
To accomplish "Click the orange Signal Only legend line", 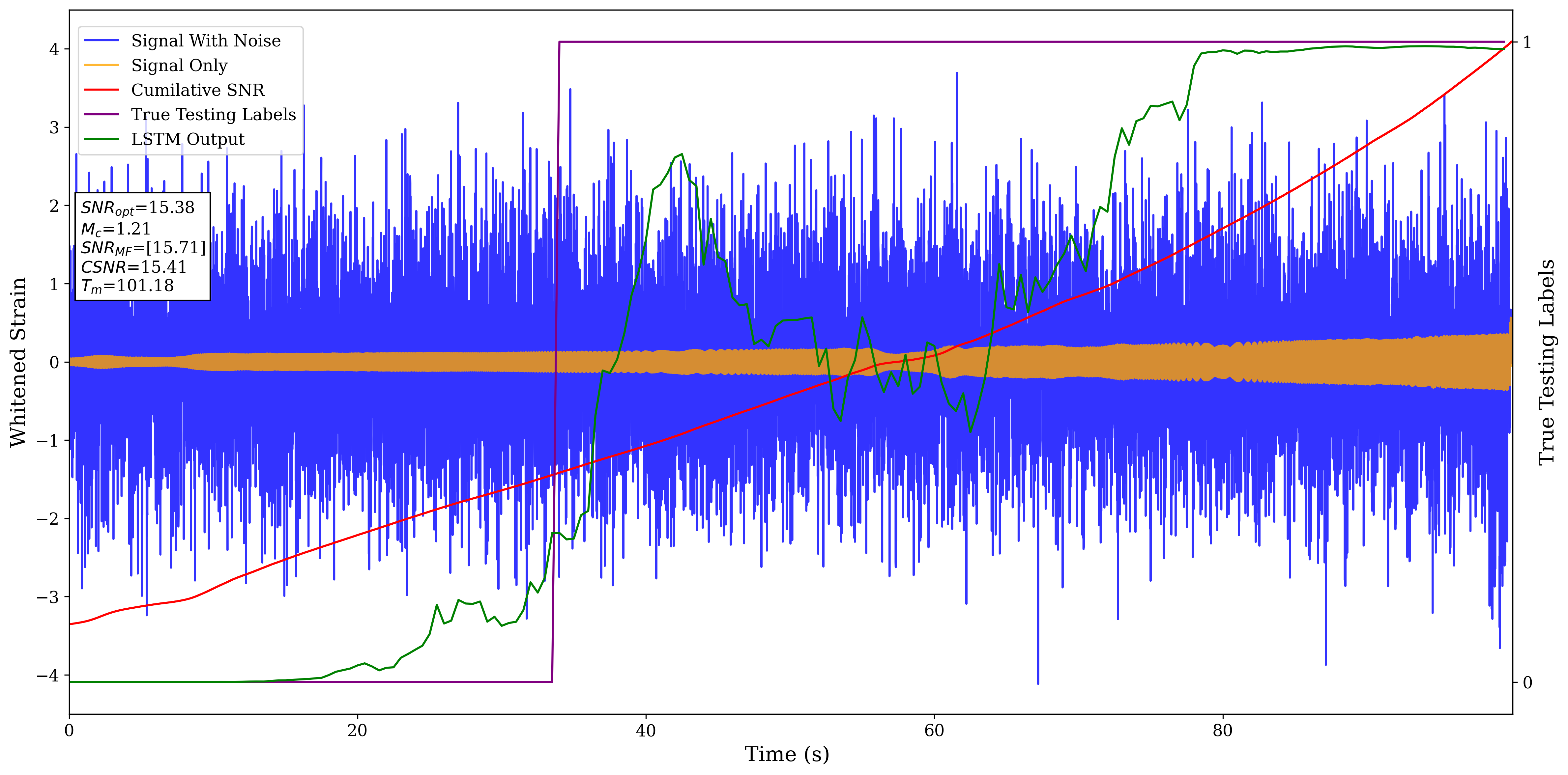I will point(101,65).
